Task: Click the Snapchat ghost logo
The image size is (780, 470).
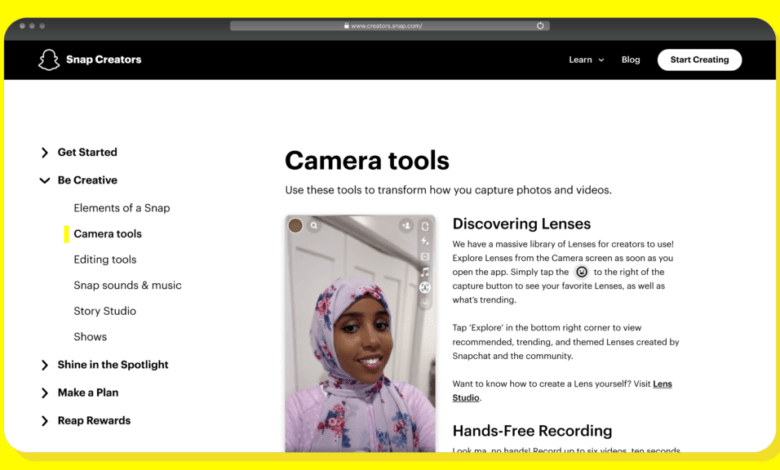Action: (x=49, y=60)
